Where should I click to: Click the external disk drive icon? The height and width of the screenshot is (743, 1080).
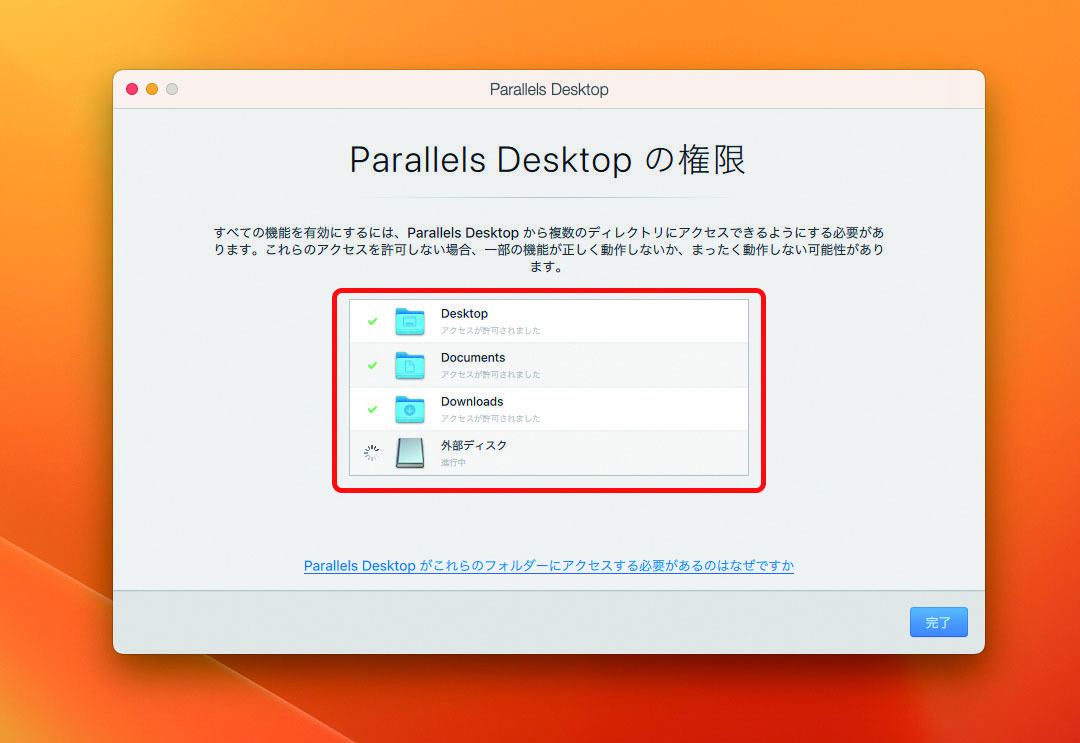pos(410,453)
